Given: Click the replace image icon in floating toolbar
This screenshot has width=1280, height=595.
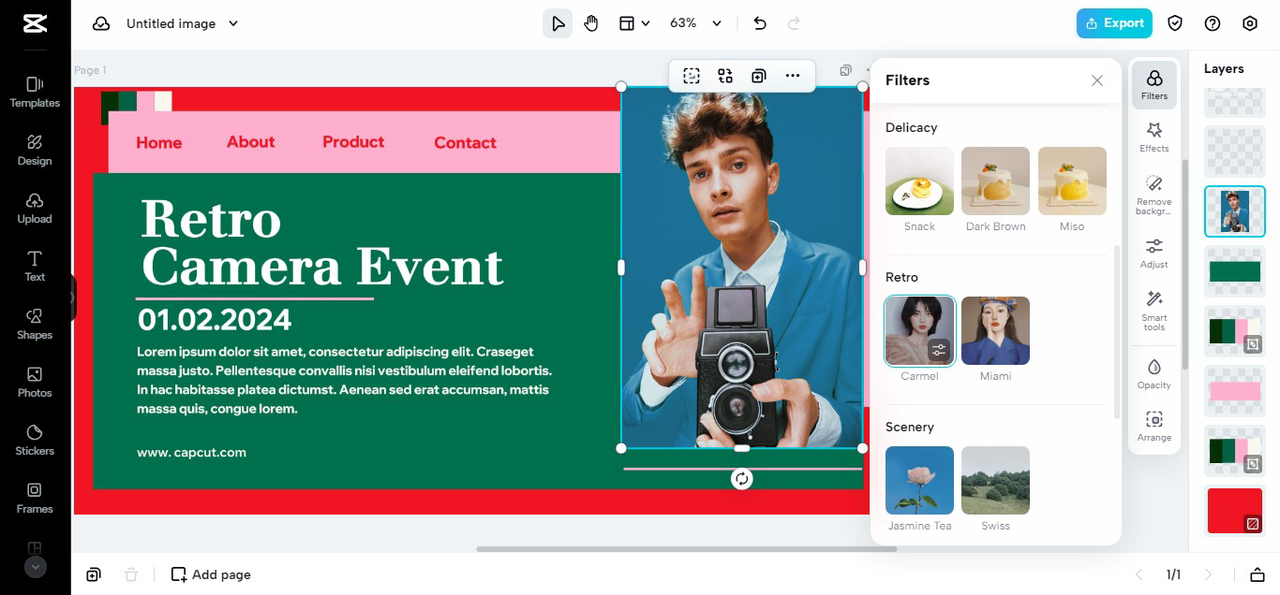Looking at the screenshot, I should coord(725,75).
